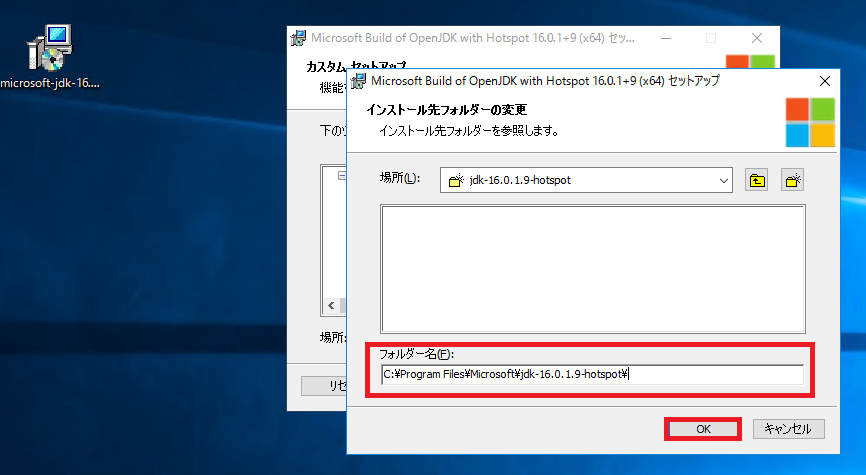Click the create new folder icon

[x=792, y=180]
